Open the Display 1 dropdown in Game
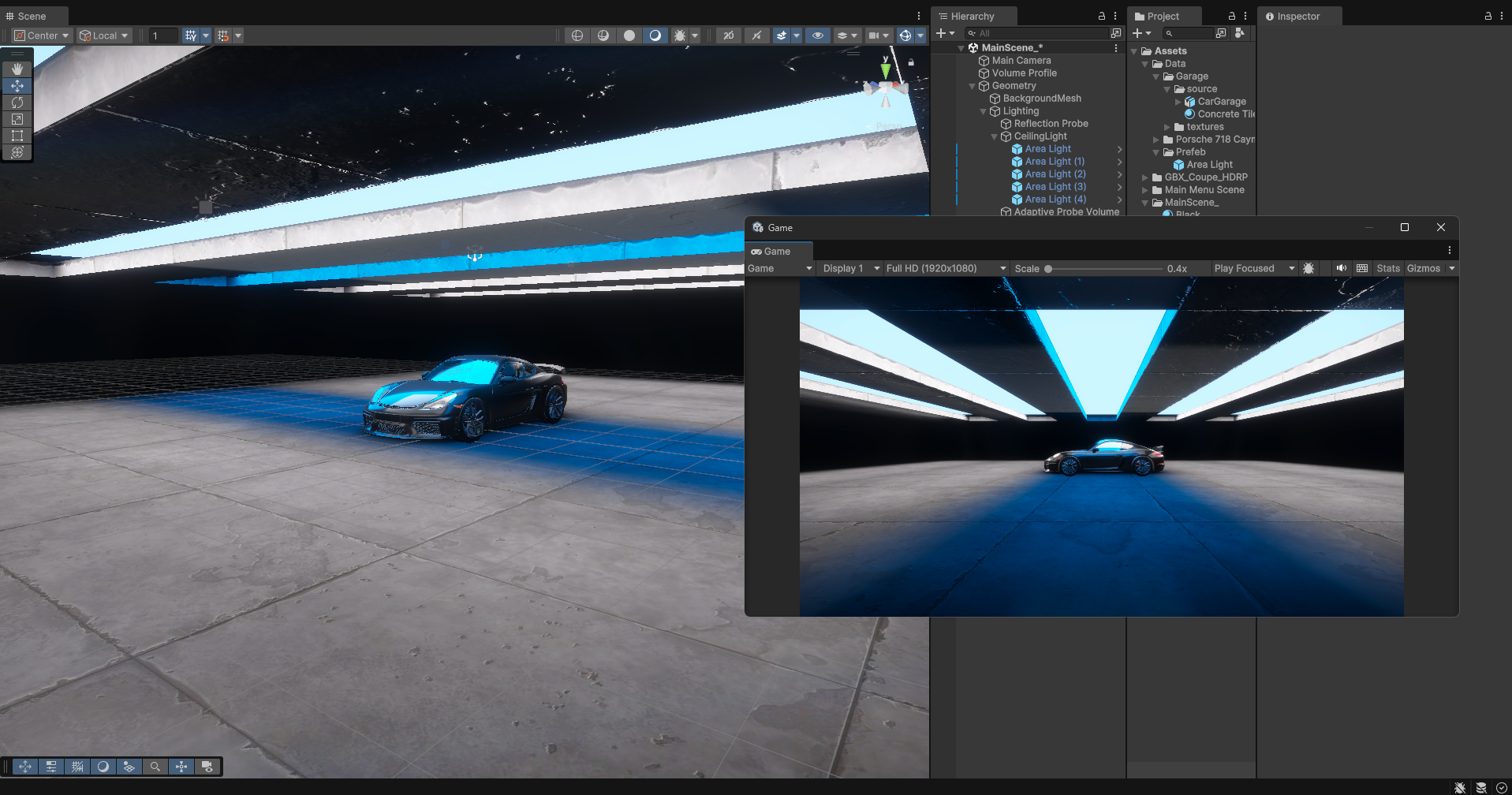Screen dimensions: 1512x795 [850, 268]
